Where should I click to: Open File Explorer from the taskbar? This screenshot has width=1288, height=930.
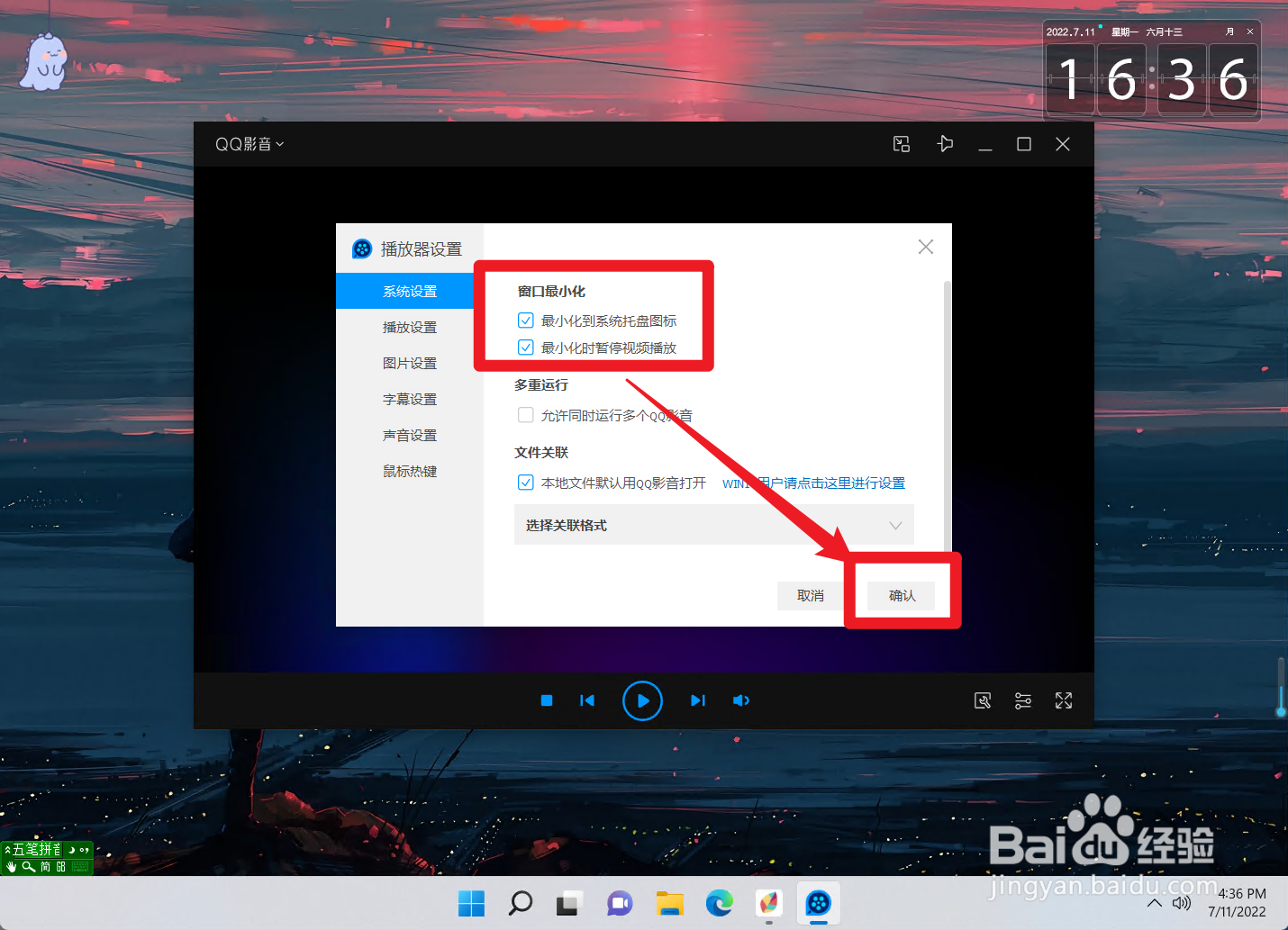pos(669,903)
